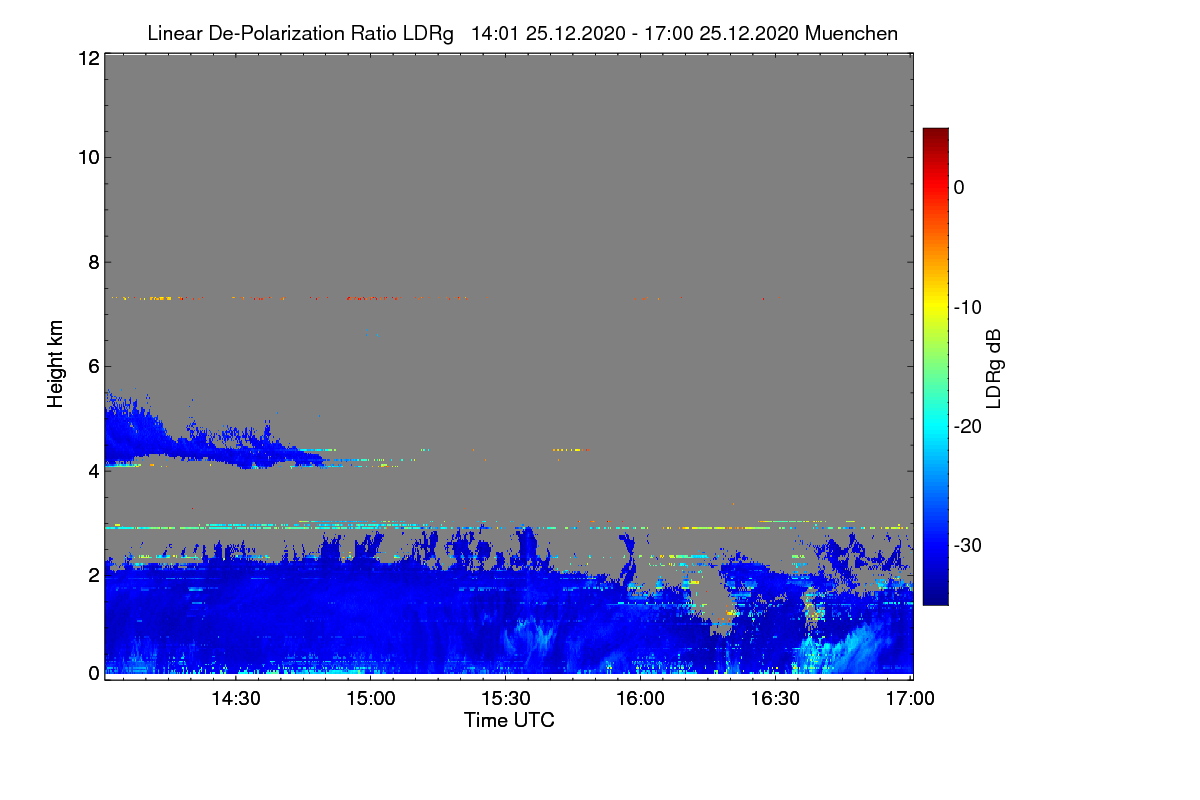Click the date range '14:01 25.12.2020 - 17:00 25.12.2020'
The image size is (1200, 800).
tap(634, 33)
